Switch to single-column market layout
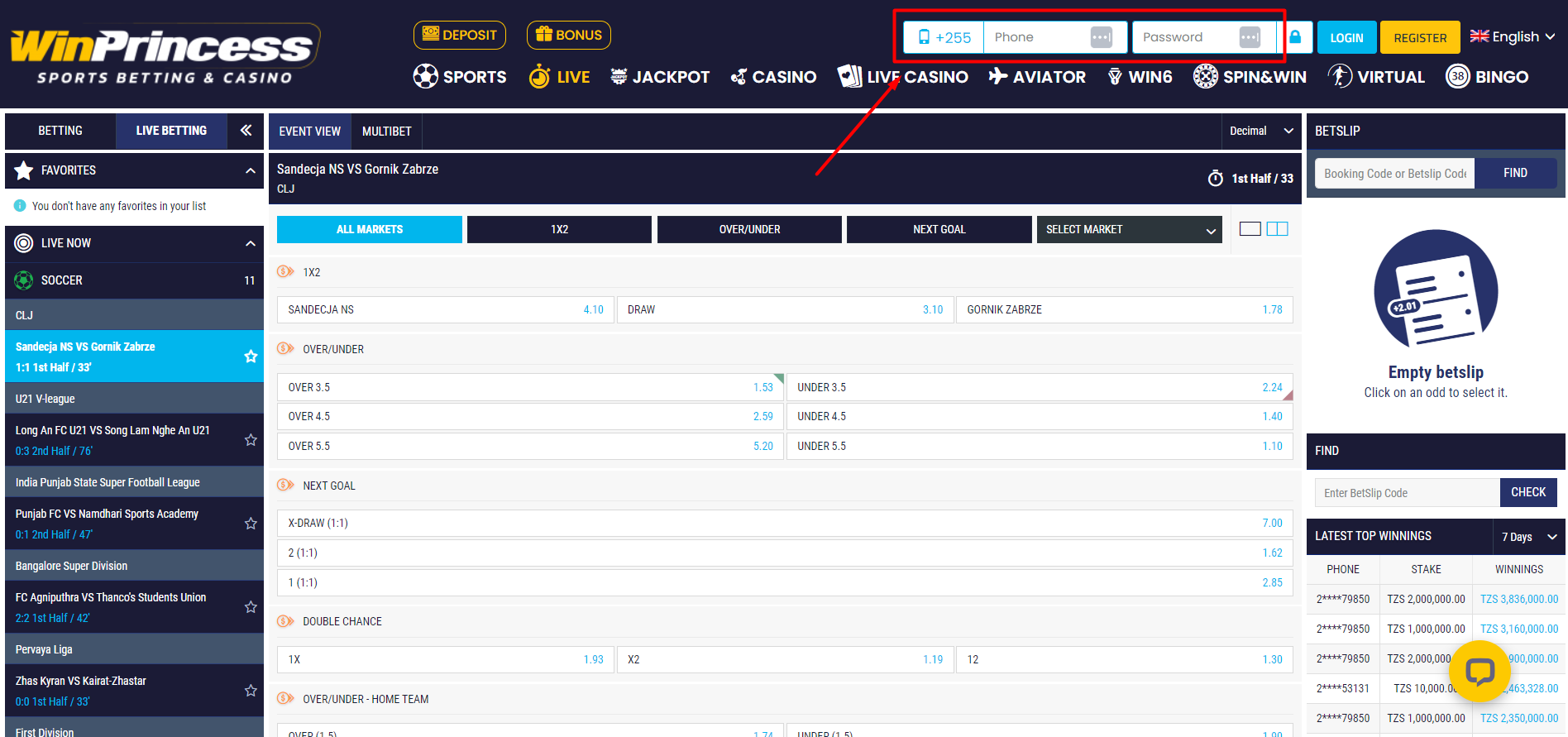1568x737 pixels. pos(1250,229)
